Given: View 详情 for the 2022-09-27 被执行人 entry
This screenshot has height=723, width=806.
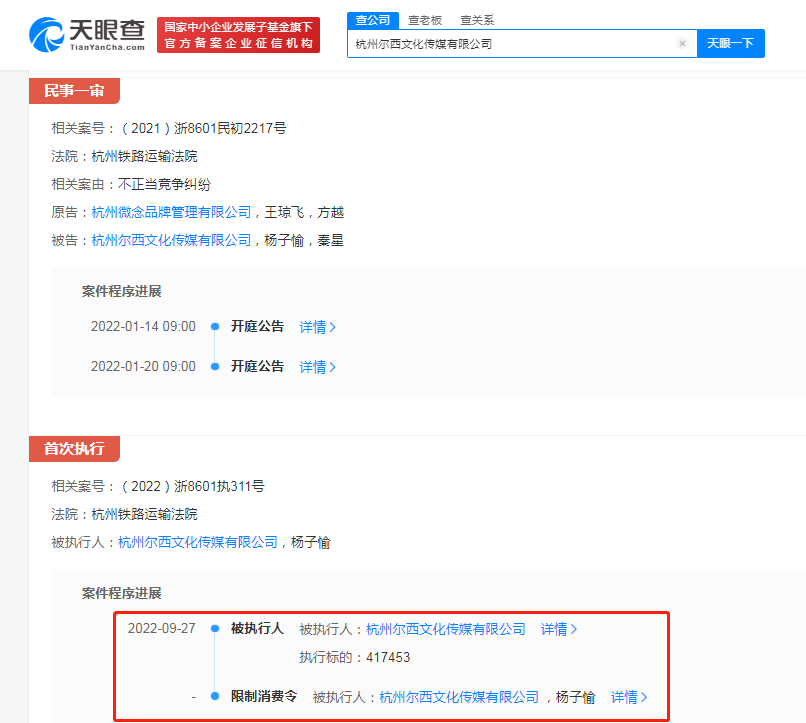Looking at the screenshot, I should [x=559, y=629].
